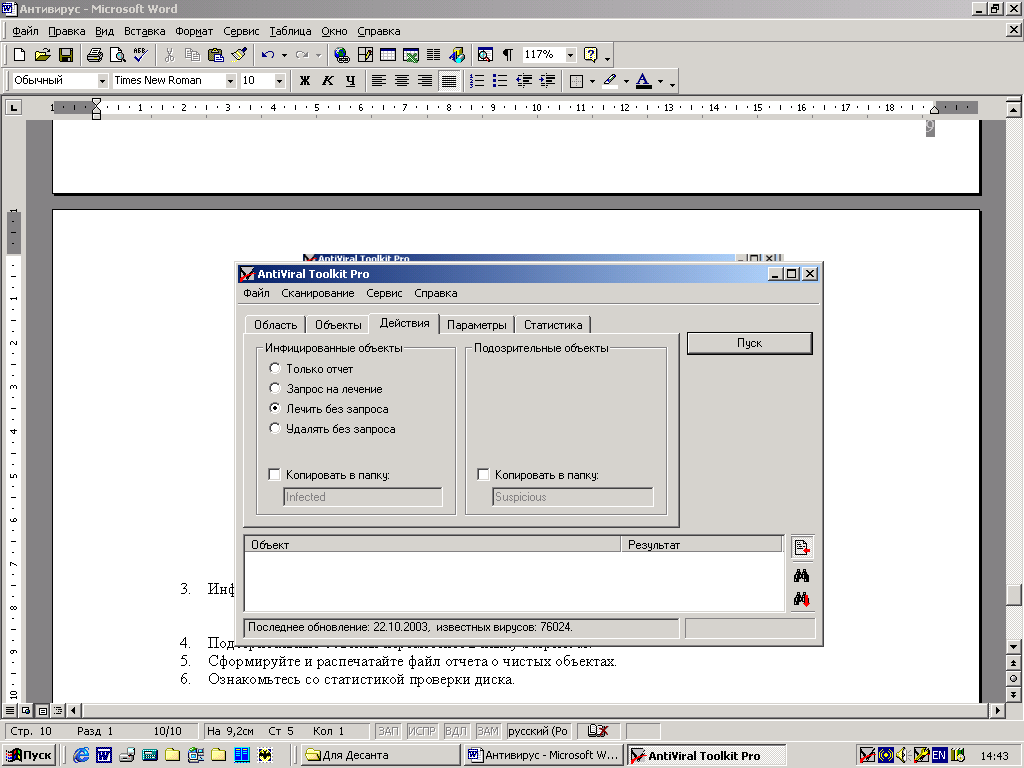Cut selection with the scissors icon
1024x768 pixels.
point(169,55)
